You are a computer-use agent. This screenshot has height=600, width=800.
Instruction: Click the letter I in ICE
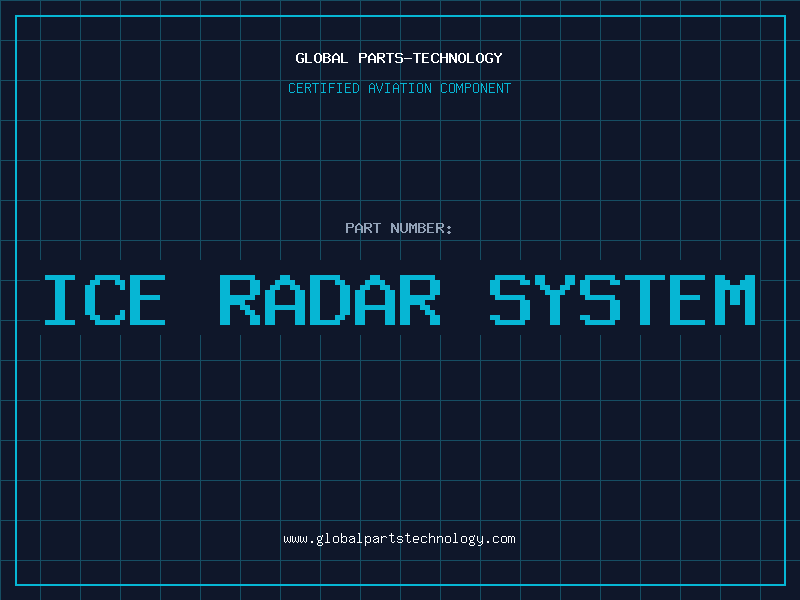pos(60,300)
